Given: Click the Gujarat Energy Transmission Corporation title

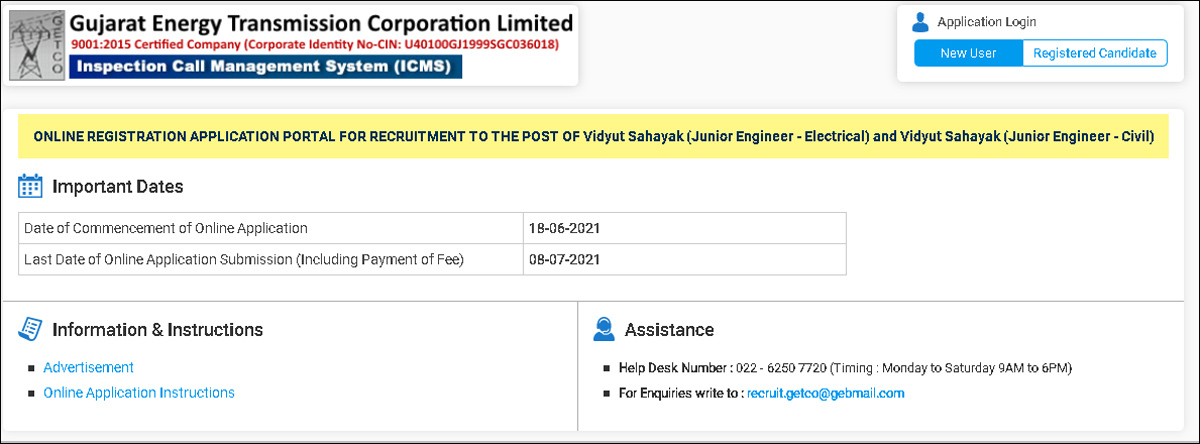Looking at the screenshot, I should (x=321, y=23).
